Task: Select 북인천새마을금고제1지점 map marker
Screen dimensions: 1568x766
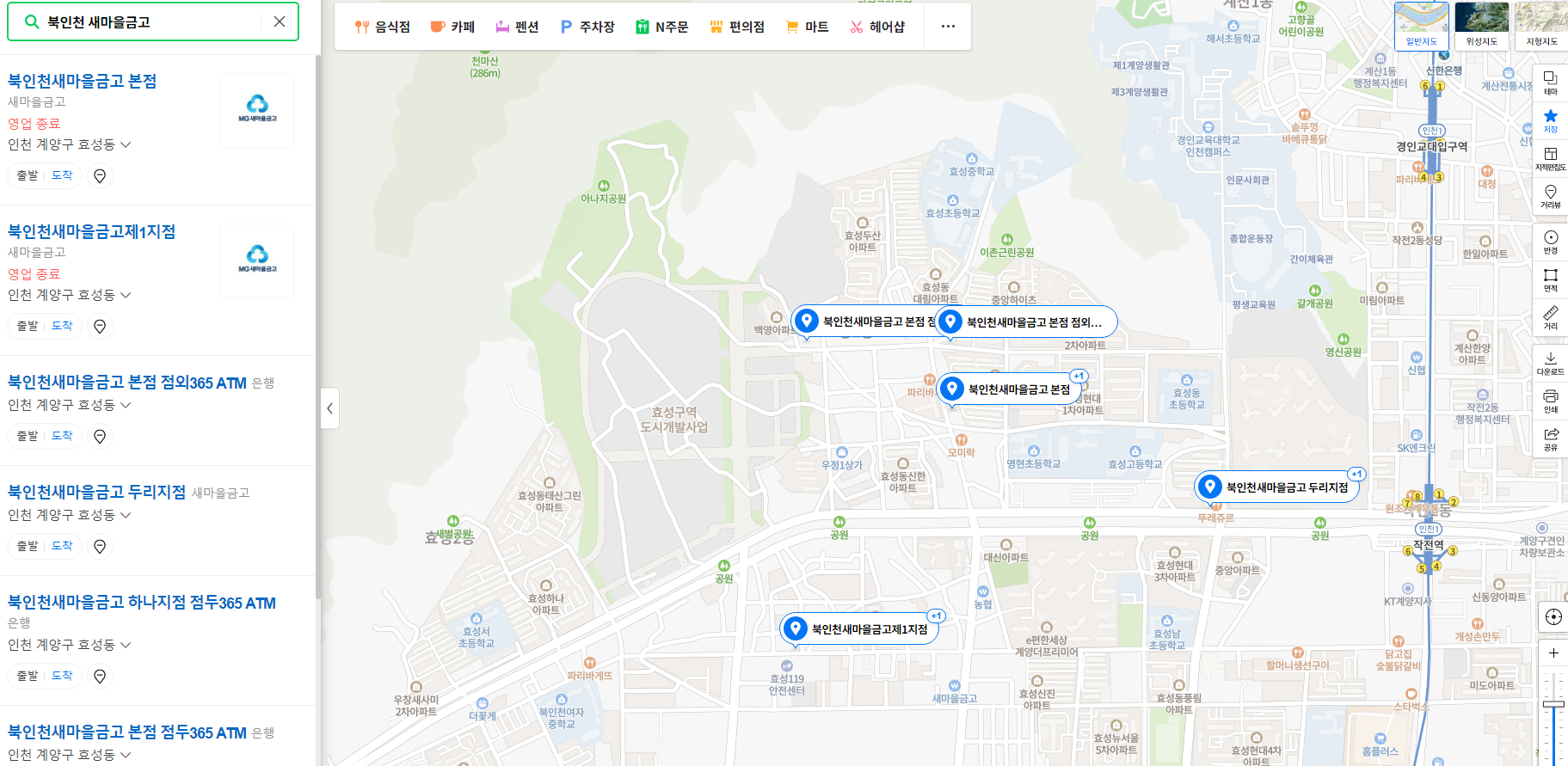Action: [859, 629]
